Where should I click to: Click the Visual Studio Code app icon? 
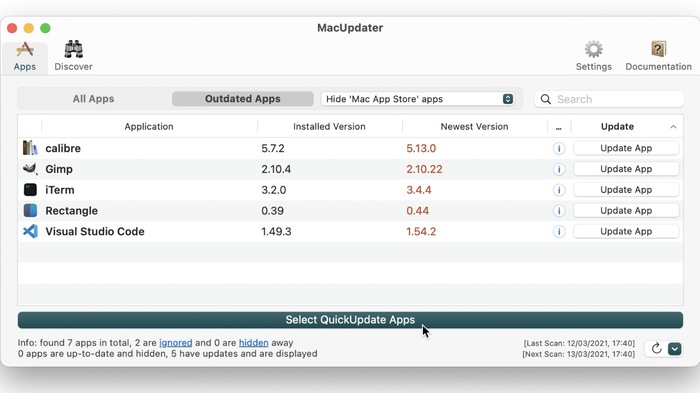[30, 231]
